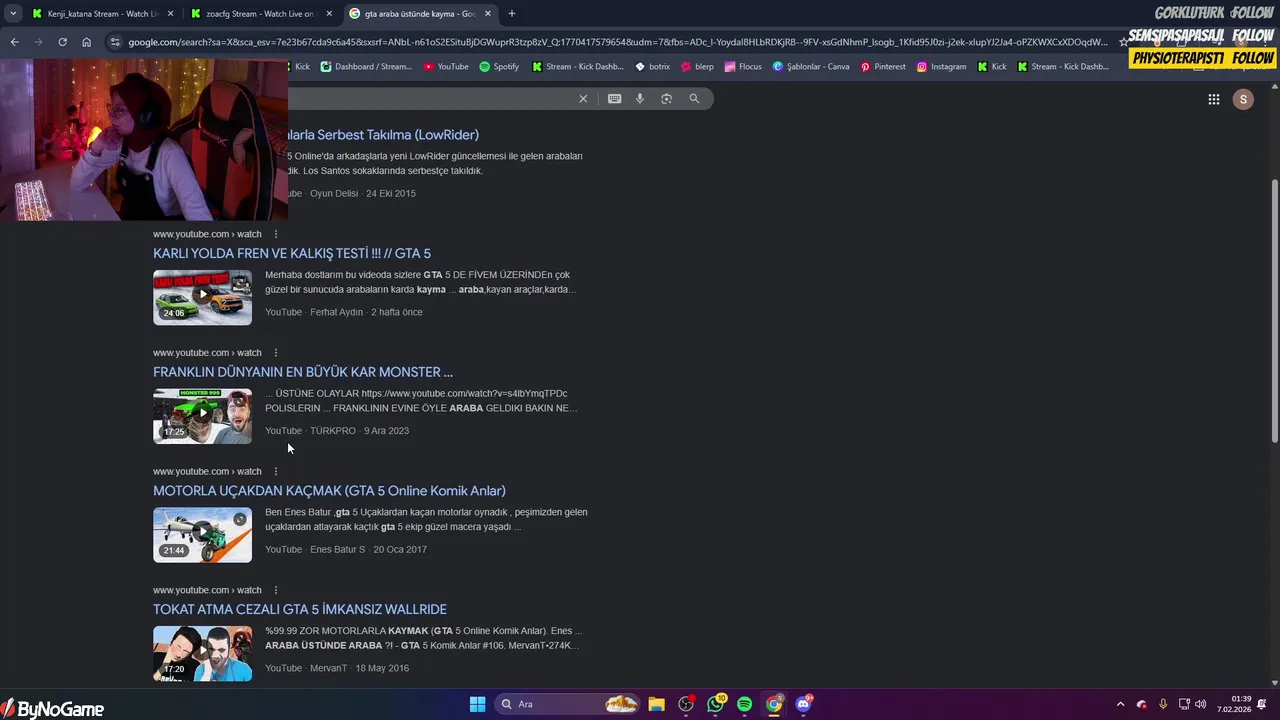
Task: Click channel name "Oyun Delisi"
Action: [x=334, y=194]
